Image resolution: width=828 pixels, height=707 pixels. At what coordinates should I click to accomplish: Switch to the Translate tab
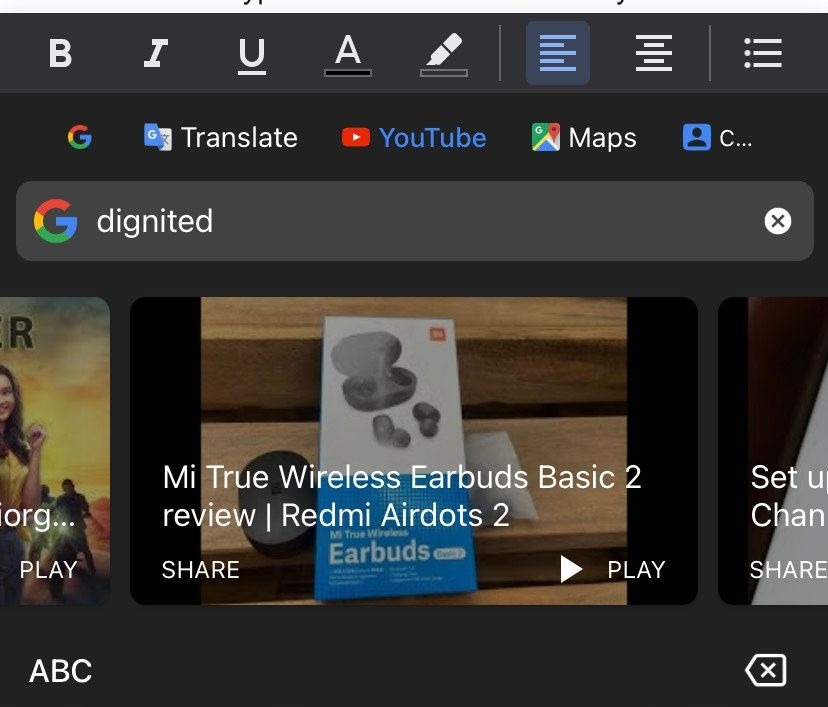(221, 137)
